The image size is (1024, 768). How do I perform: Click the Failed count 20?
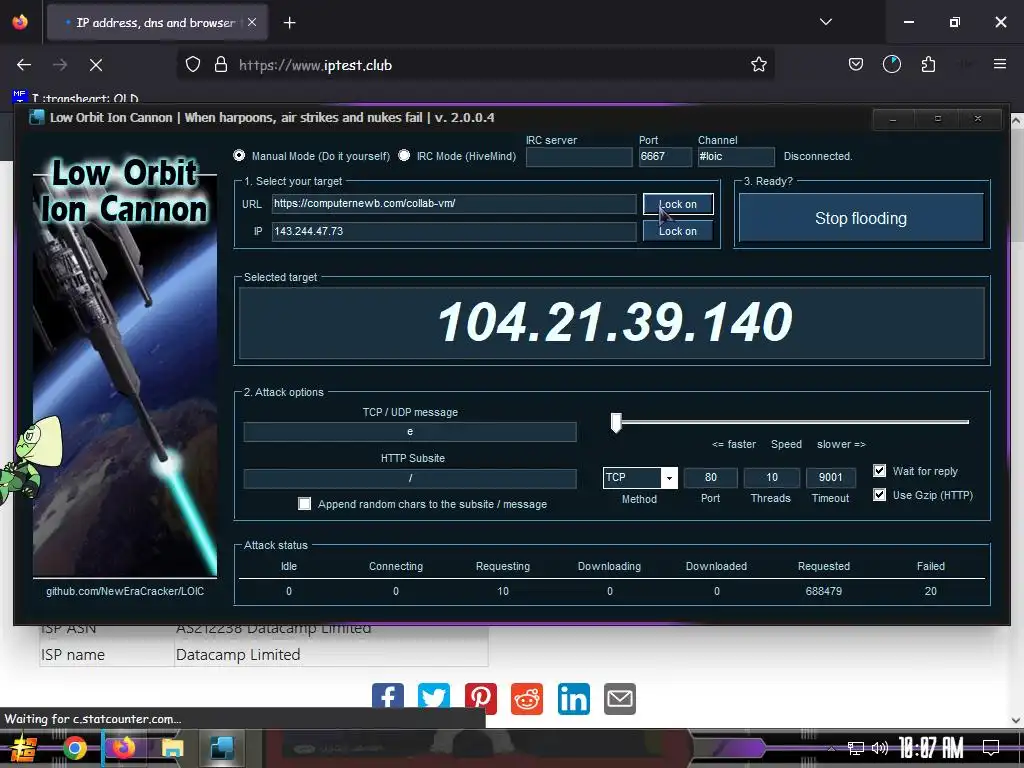(x=931, y=591)
